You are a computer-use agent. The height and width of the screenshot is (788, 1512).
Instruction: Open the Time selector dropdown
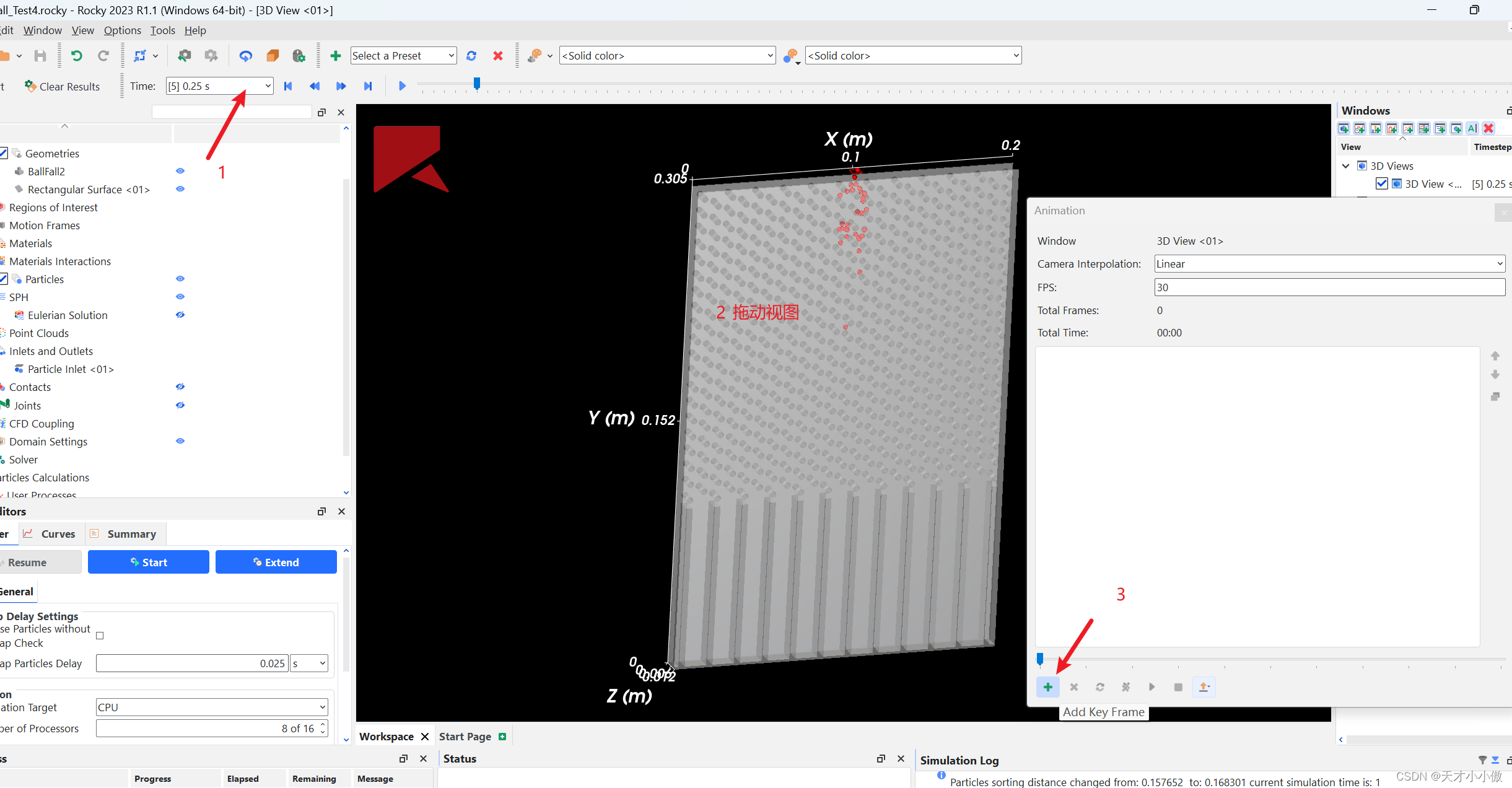(x=268, y=86)
